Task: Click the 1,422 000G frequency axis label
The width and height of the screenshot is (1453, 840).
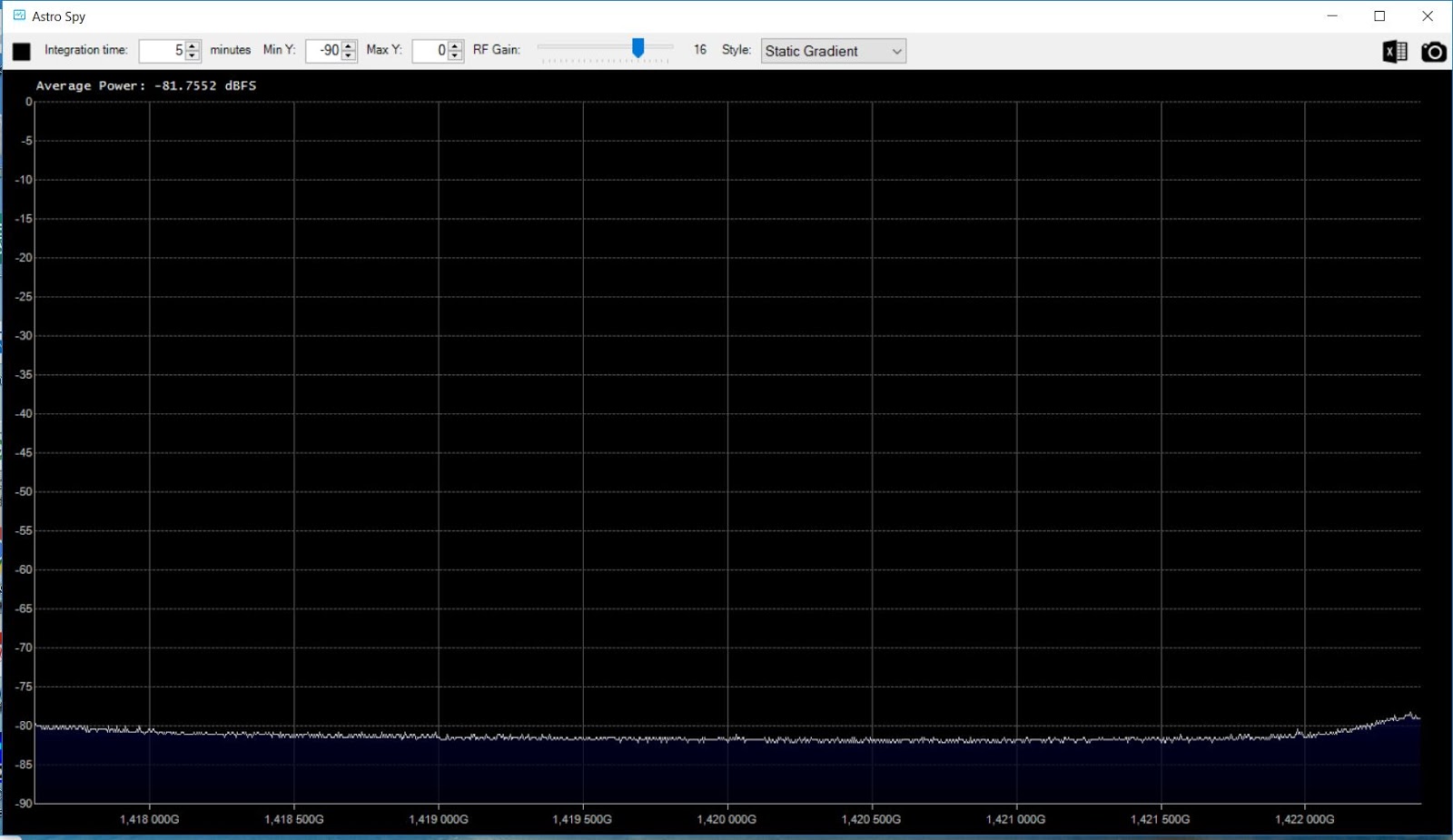Action: pyautogui.click(x=1305, y=819)
